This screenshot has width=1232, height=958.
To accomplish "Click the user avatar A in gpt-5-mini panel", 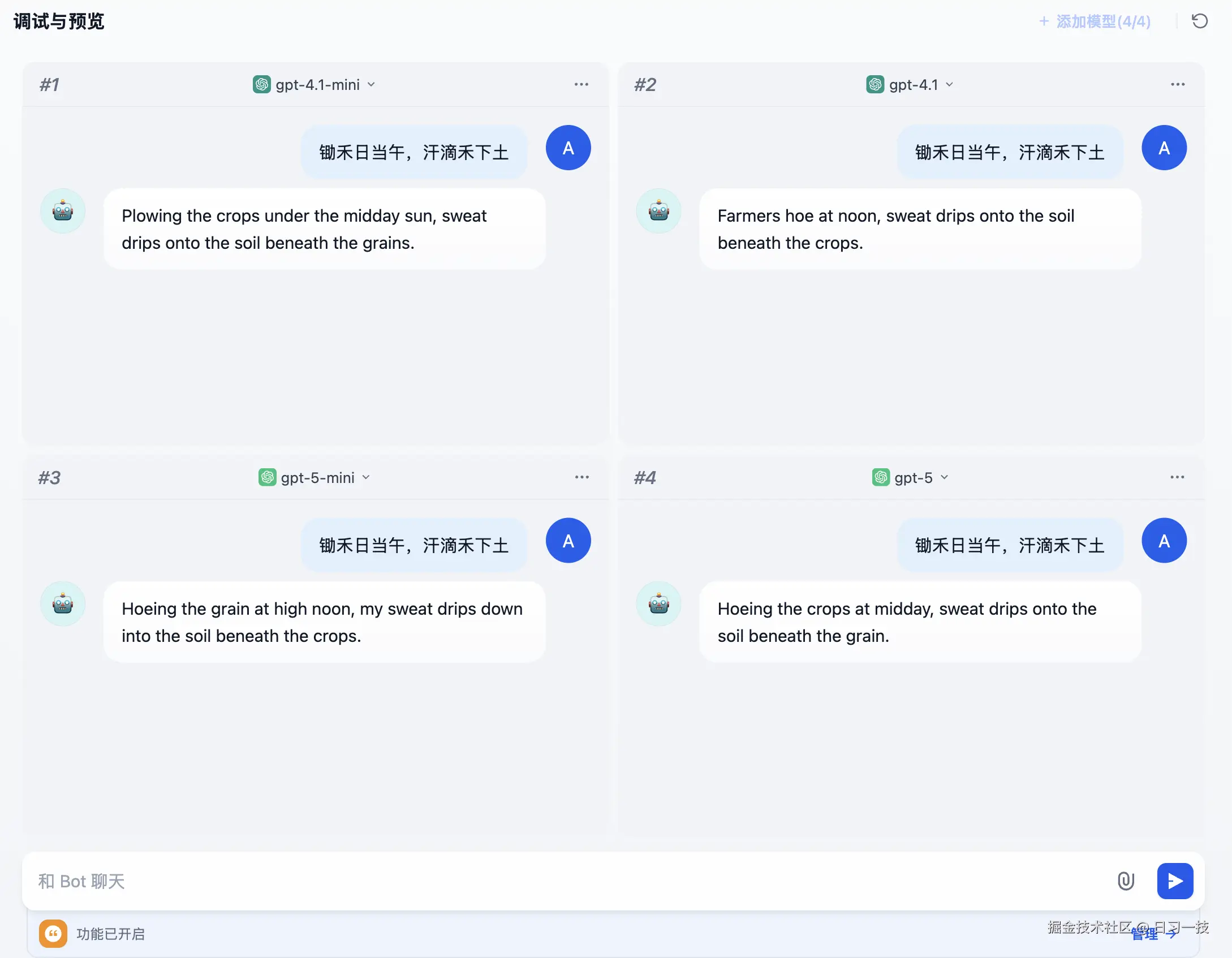I will pos(568,541).
